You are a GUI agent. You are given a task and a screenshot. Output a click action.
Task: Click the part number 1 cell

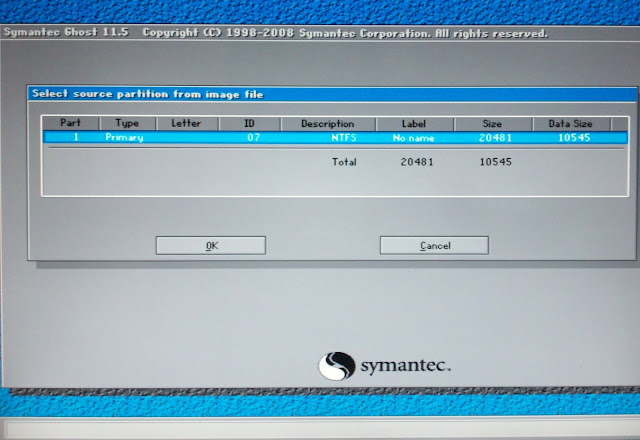point(76,137)
